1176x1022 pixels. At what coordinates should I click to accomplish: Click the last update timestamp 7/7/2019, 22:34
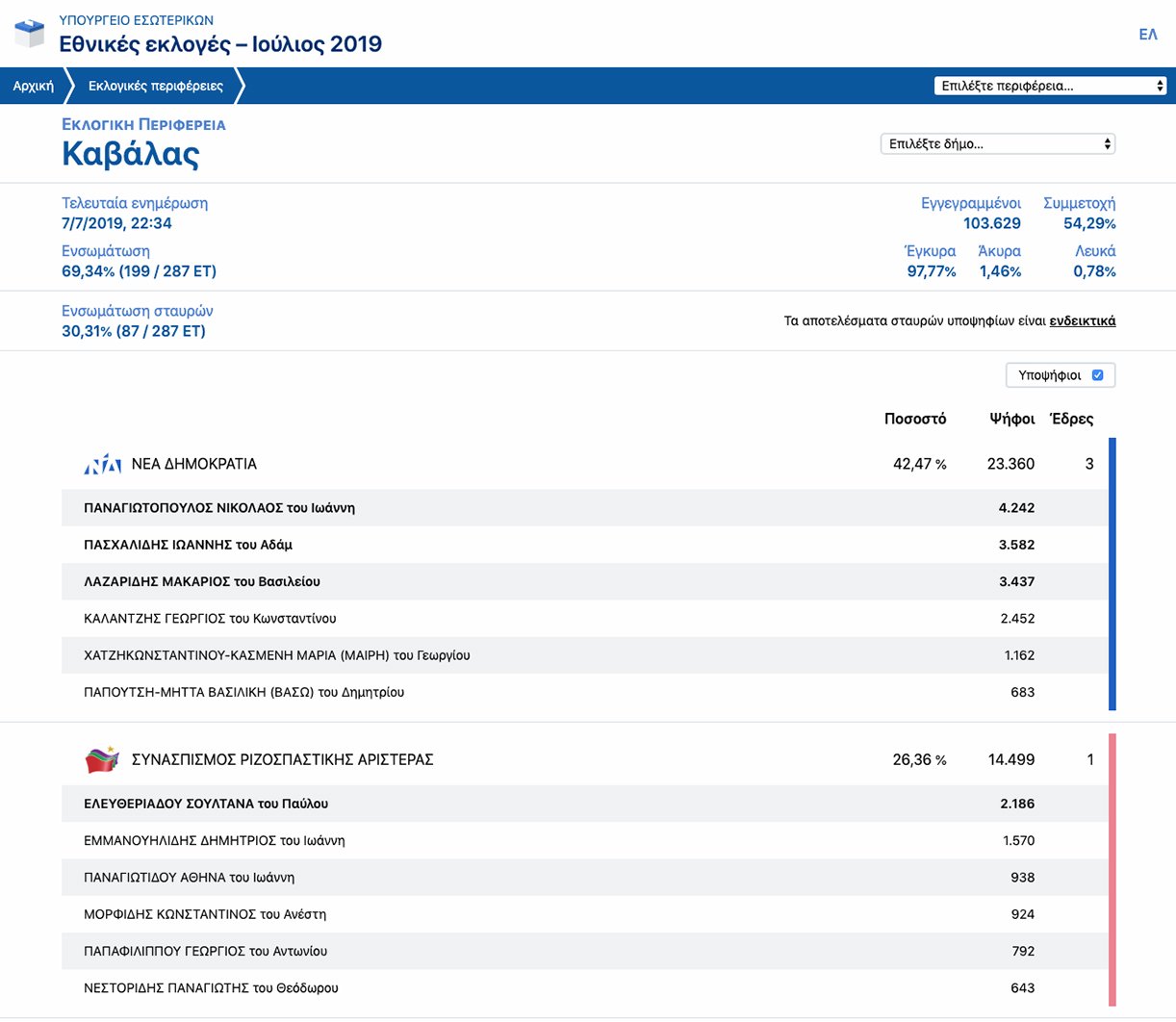click(116, 223)
